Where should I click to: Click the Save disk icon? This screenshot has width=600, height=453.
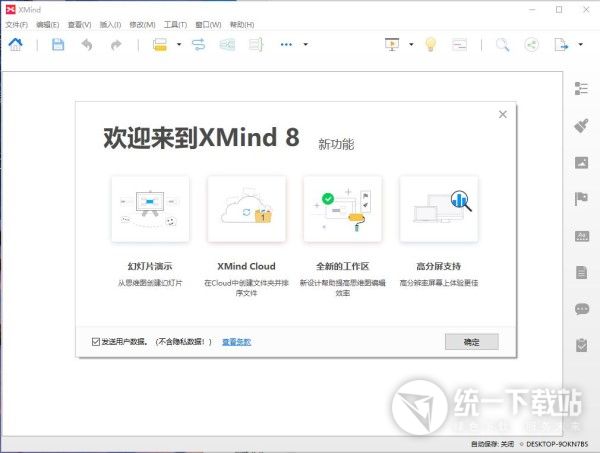pos(58,44)
